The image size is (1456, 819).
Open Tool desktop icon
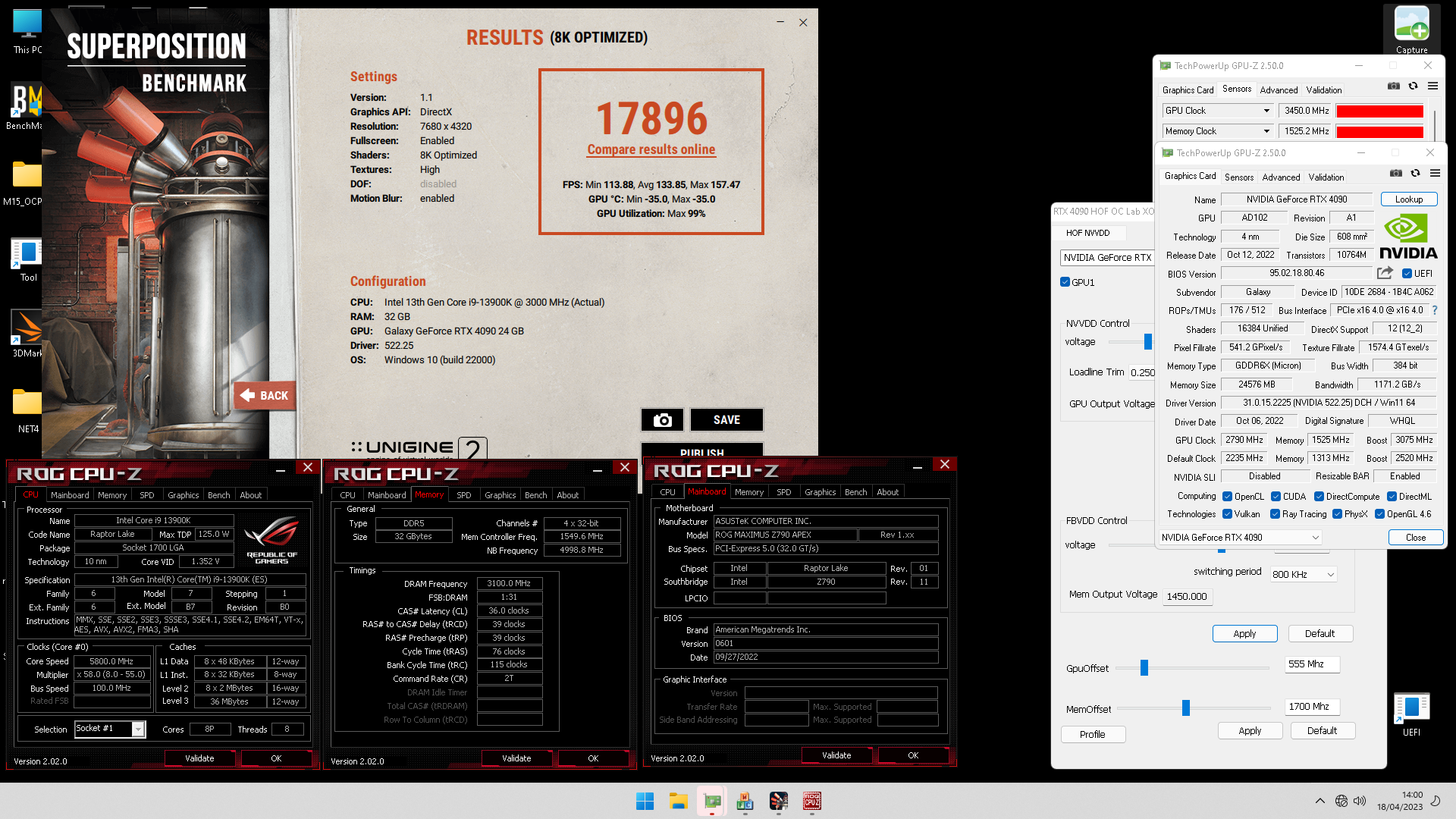[27, 259]
